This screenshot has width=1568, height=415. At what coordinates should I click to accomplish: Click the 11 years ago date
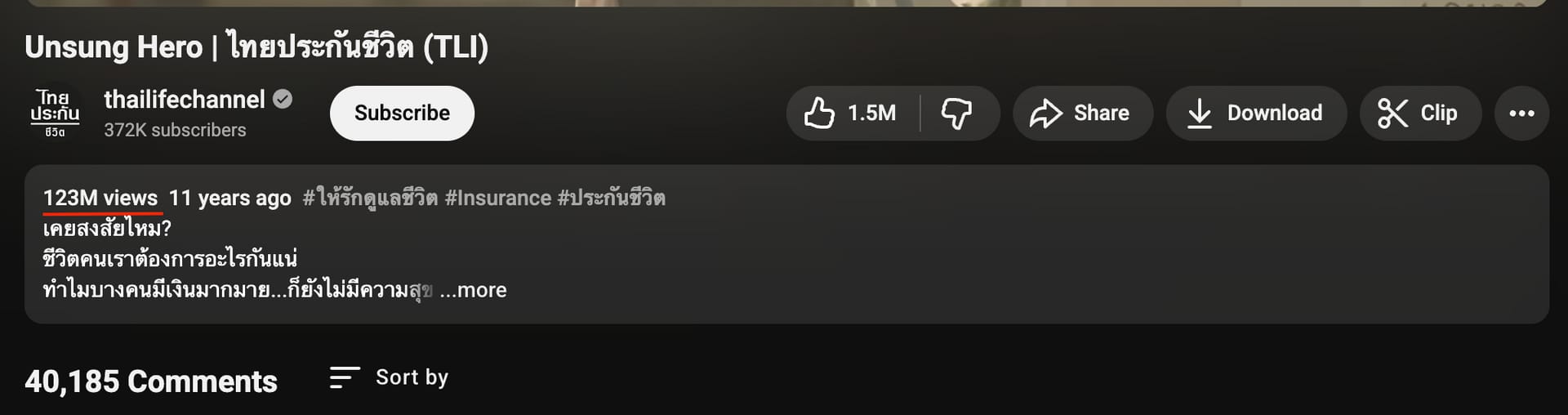click(x=230, y=198)
